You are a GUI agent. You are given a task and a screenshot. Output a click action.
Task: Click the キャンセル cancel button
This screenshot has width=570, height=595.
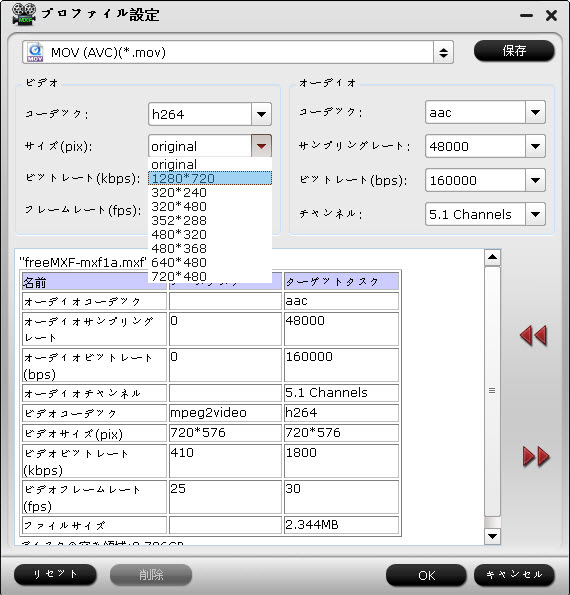click(514, 575)
